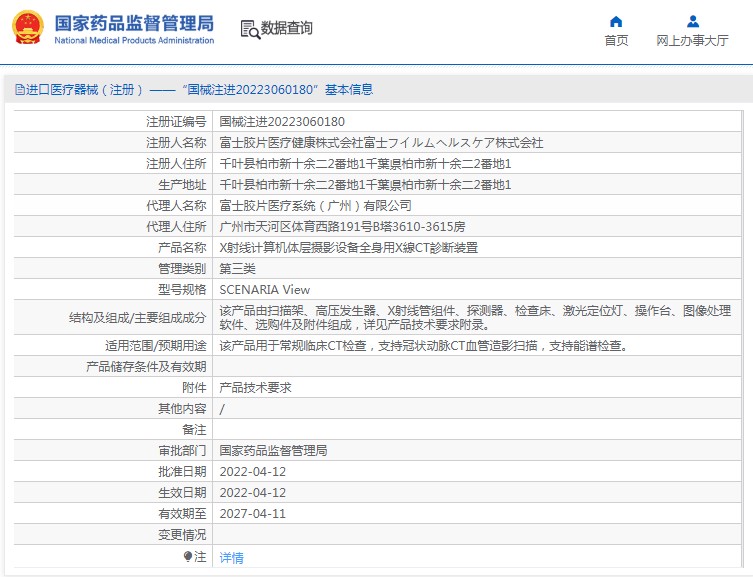Select the 注册人住所 address value

(x=365, y=164)
